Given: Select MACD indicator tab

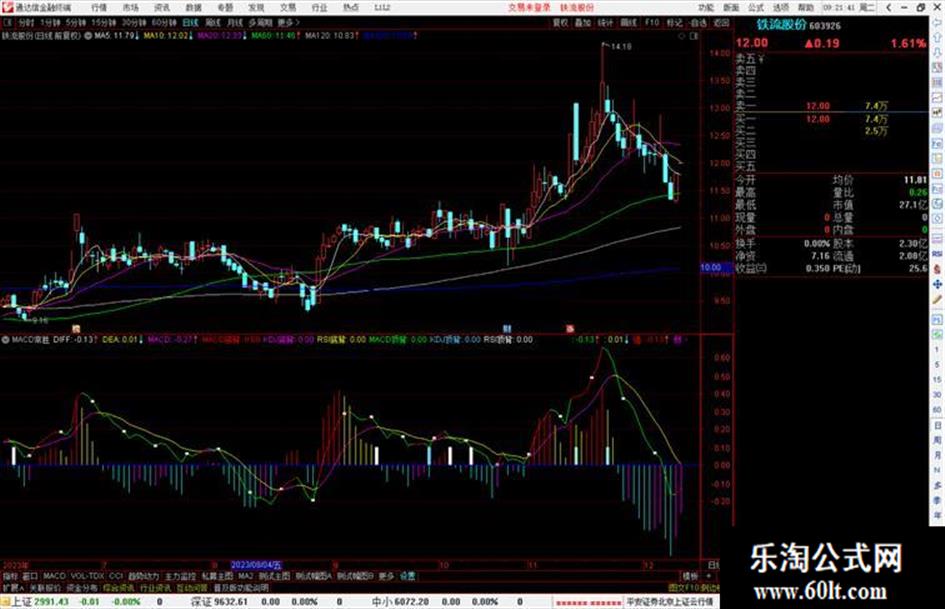Looking at the screenshot, I should [54, 576].
